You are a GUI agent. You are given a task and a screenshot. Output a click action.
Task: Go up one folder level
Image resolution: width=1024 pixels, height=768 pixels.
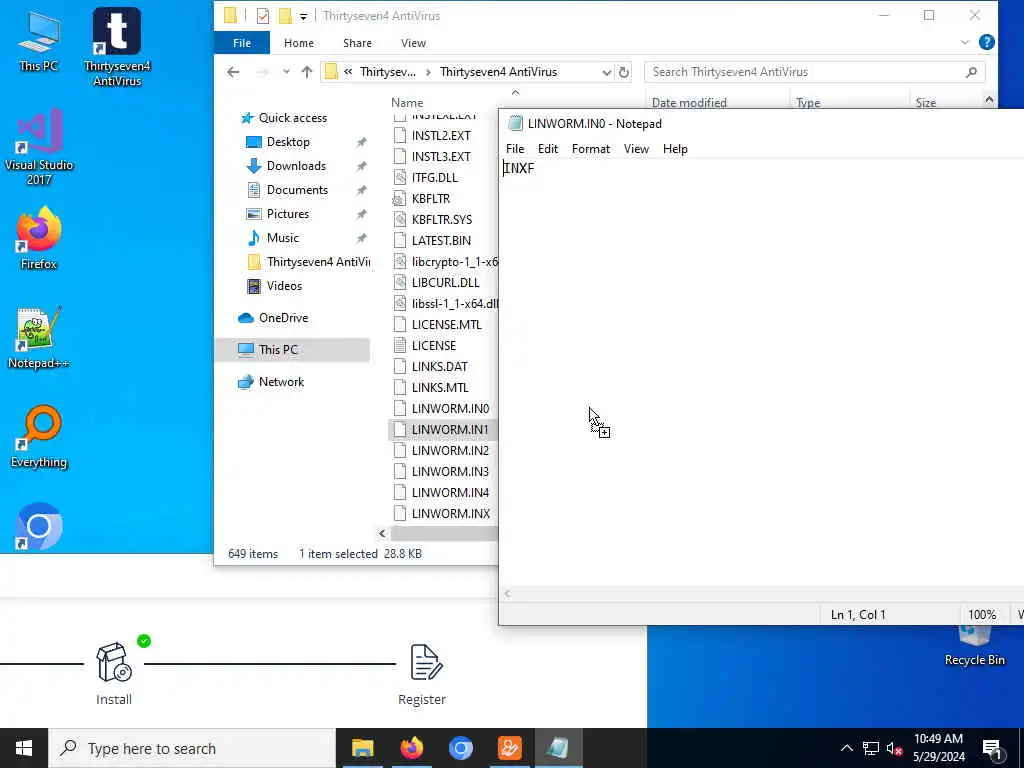307,72
